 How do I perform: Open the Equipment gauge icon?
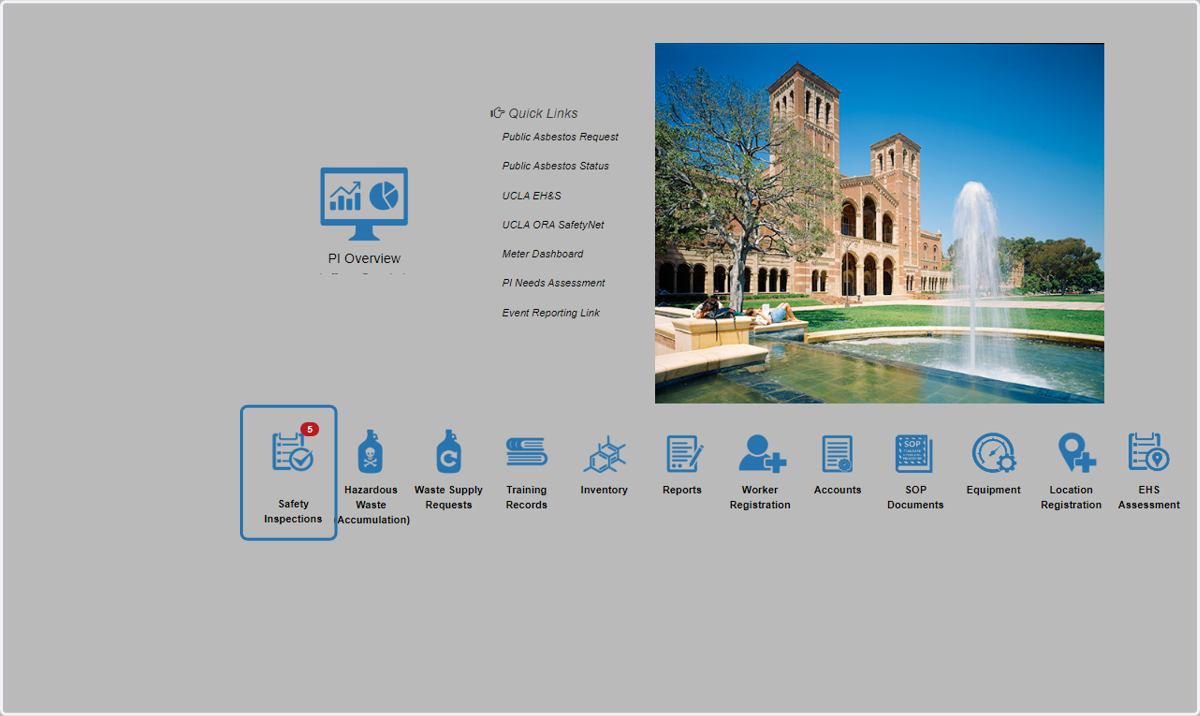tap(994, 453)
